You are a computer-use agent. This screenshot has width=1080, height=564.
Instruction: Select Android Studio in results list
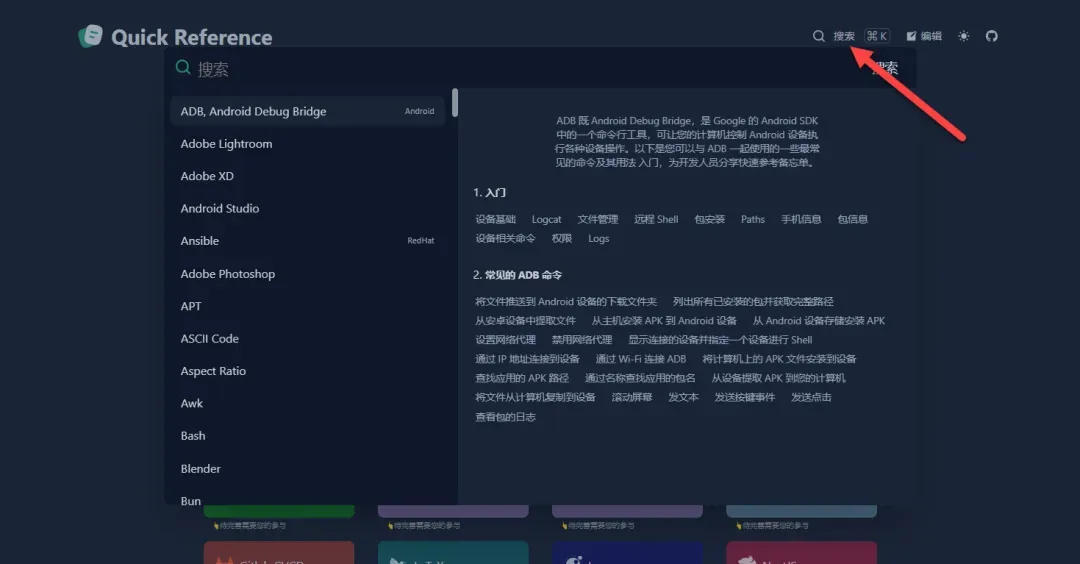(307, 208)
